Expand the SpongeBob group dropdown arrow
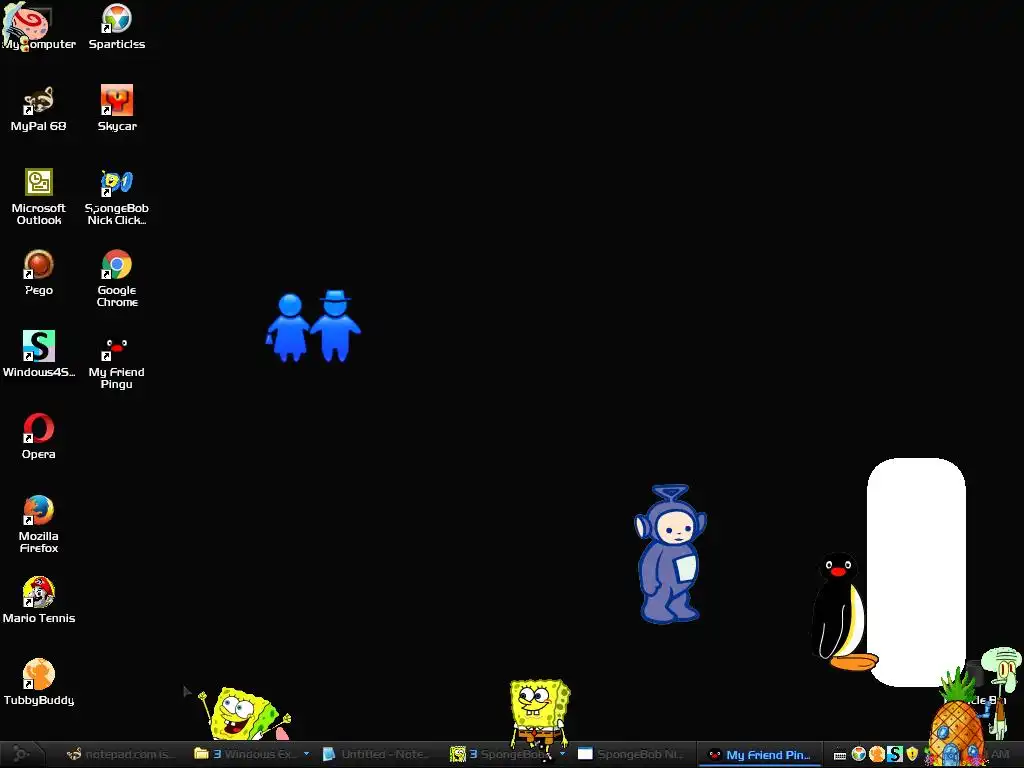 pyautogui.click(x=562, y=754)
